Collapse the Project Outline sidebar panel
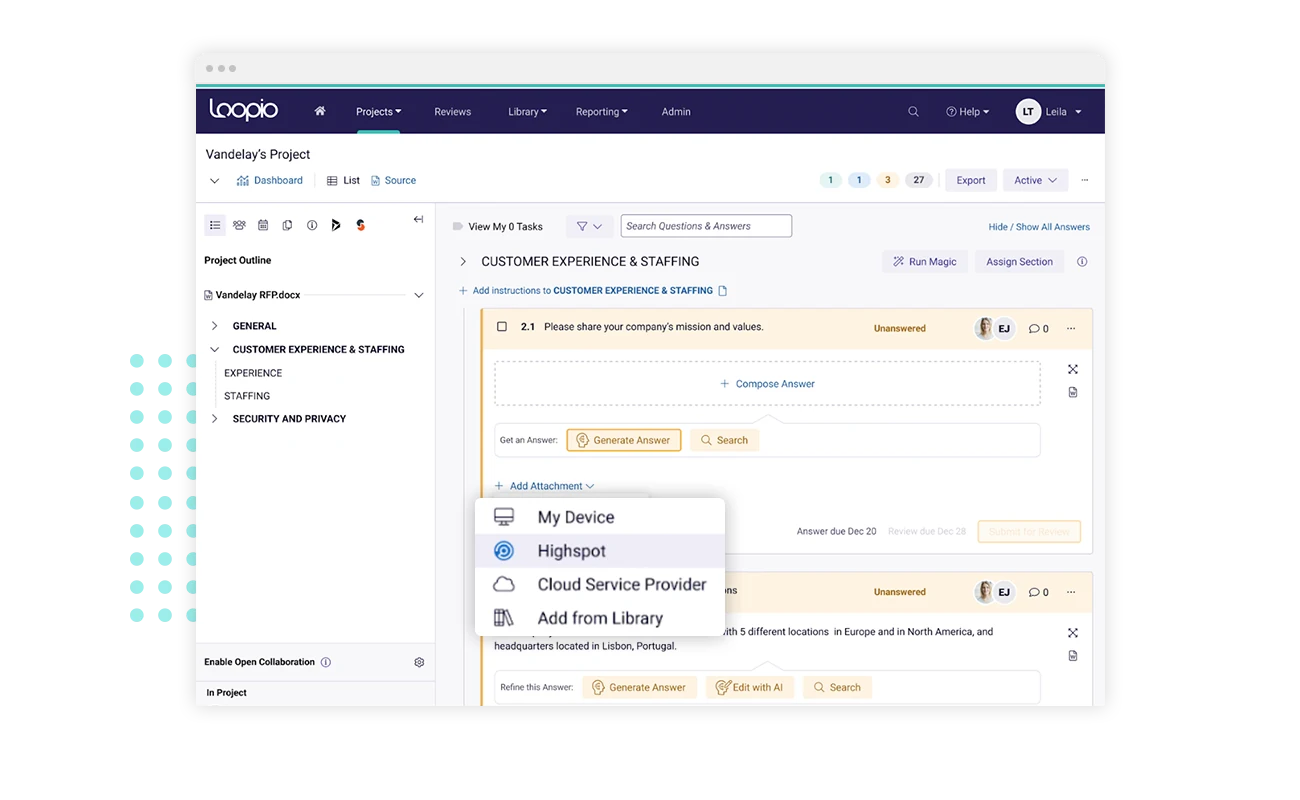This screenshot has height=800, width=1300. 418,220
